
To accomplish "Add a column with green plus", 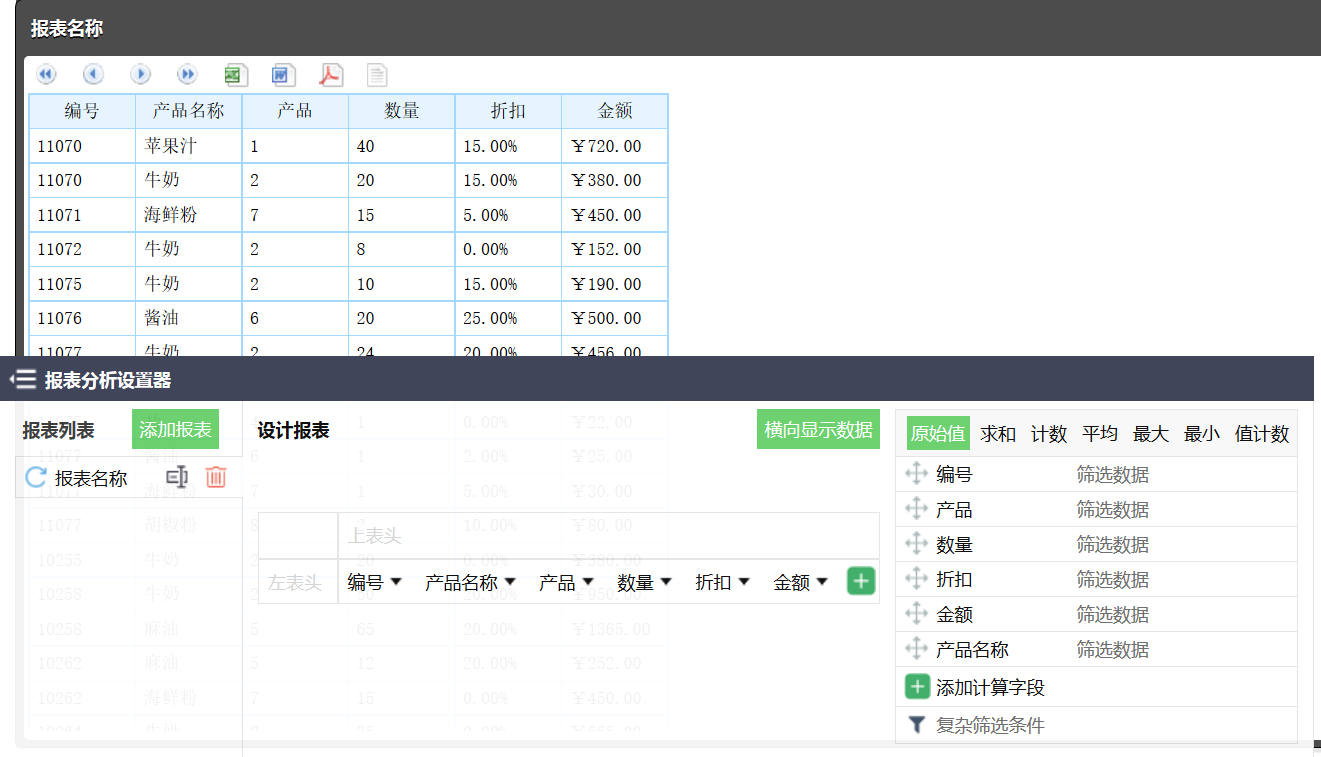I will (x=861, y=581).
